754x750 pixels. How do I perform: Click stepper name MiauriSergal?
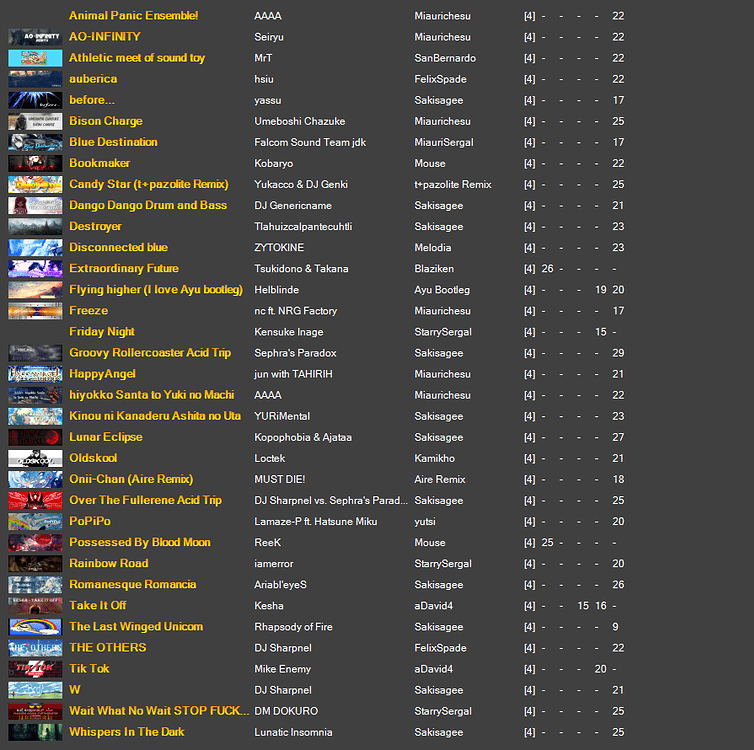[x=444, y=143]
